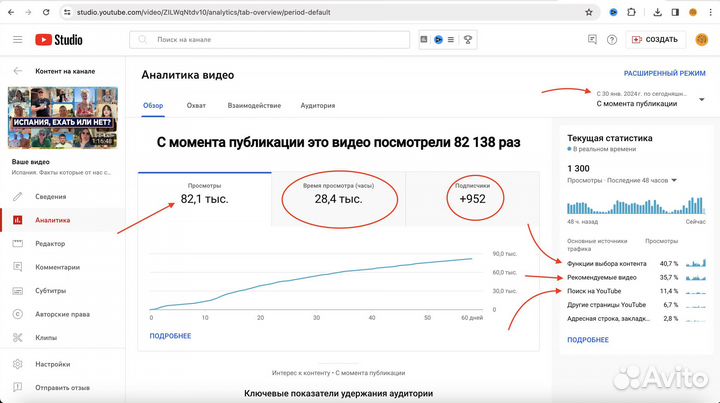Click the 1 300 realtime views value
Screen dimensions: 720x403
click(x=578, y=168)
